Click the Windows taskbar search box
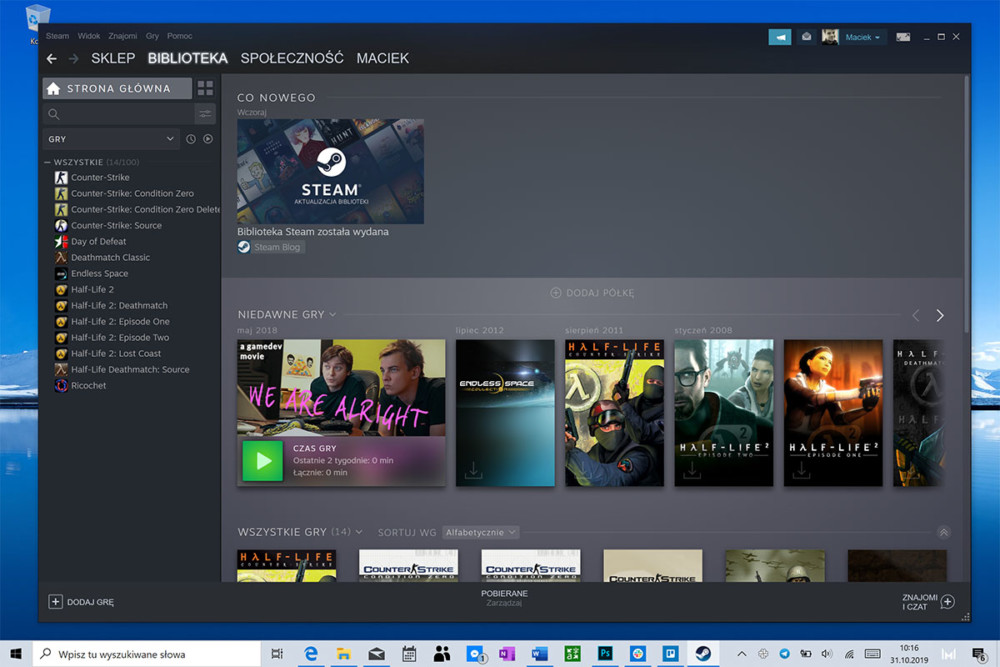1000x667 pixels. tap(147, 654)
